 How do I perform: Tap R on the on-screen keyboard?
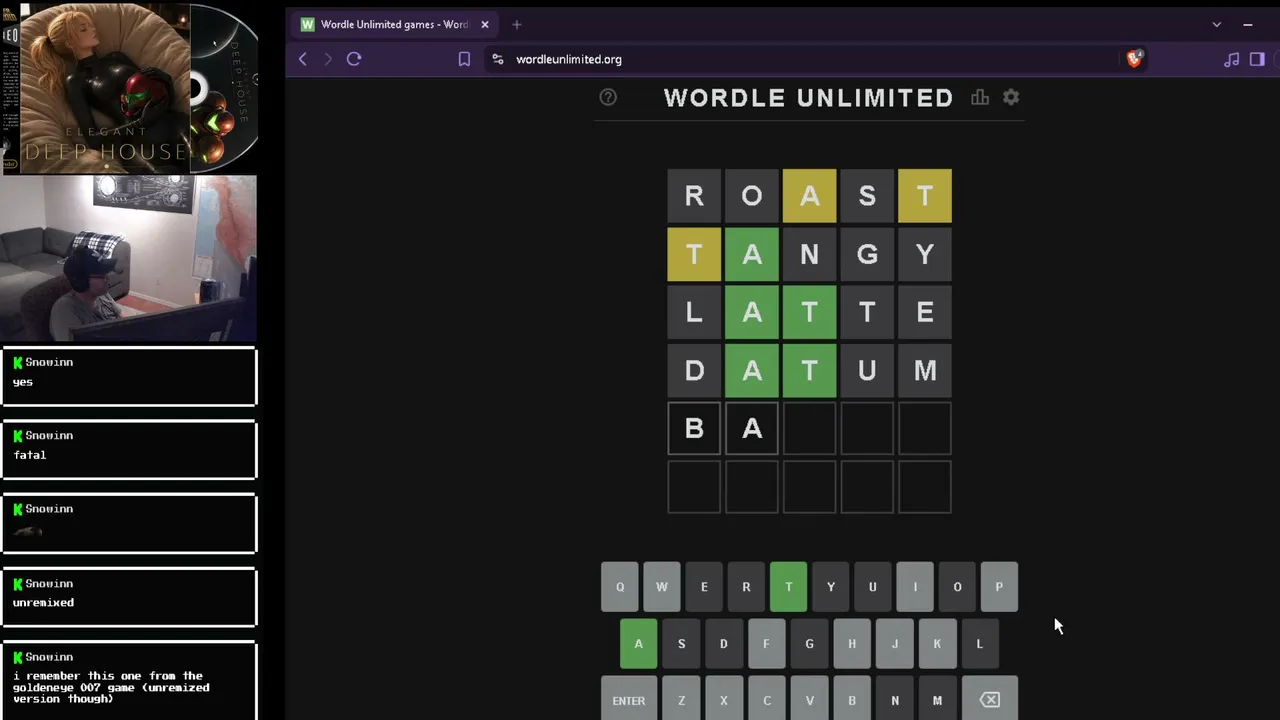tap(746, 587)
